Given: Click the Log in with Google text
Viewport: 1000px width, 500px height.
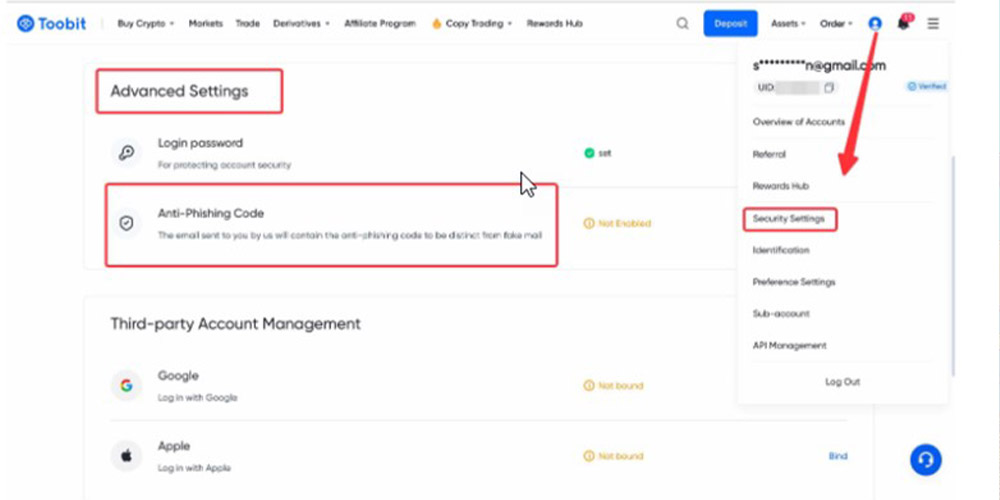Looking at the screenshot, I should point(198,397).
